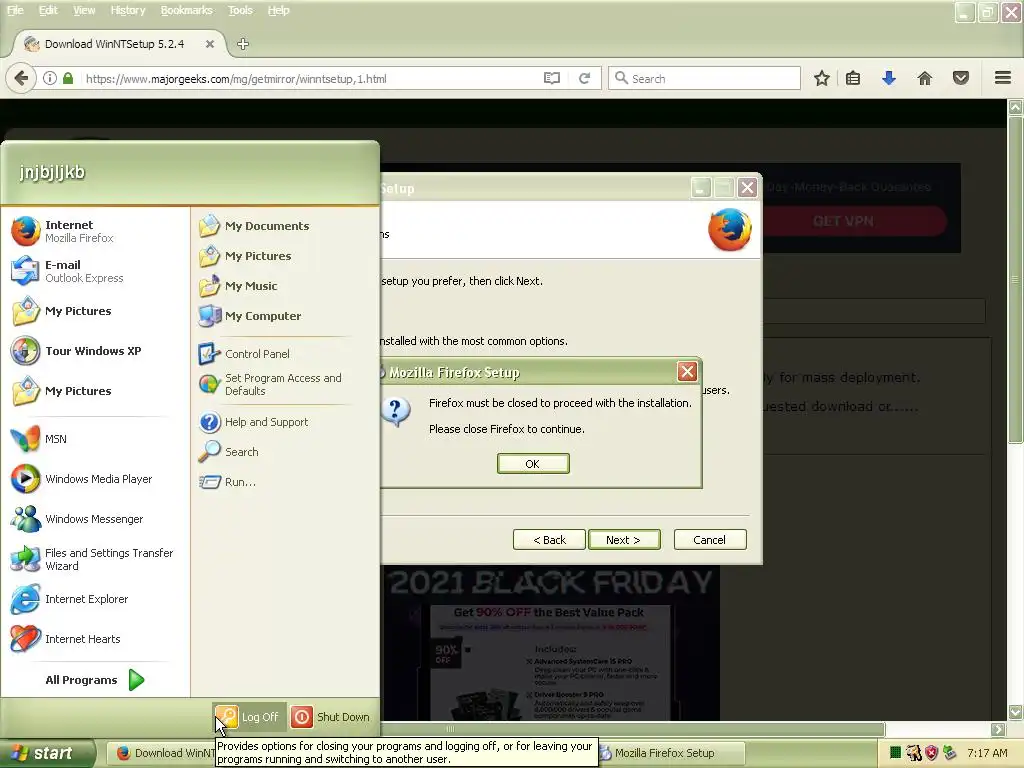Open the Bookmarks menu
Screen dimensions: 1024x768
(187, 10)
